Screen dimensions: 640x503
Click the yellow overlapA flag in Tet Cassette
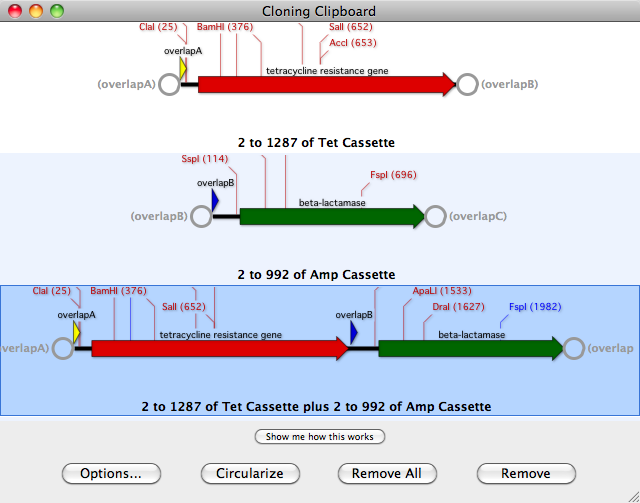pyautogui.click(x=183, y=68)
